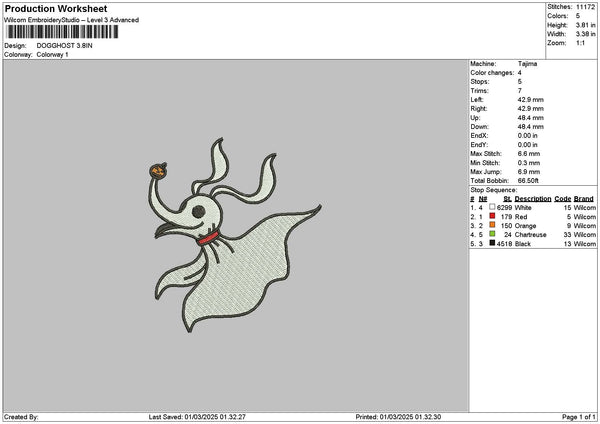Viewport: 600px width, 424px height.
Task: Click the 'Red' description in stop 2
Action: click(x=521, y=217)
